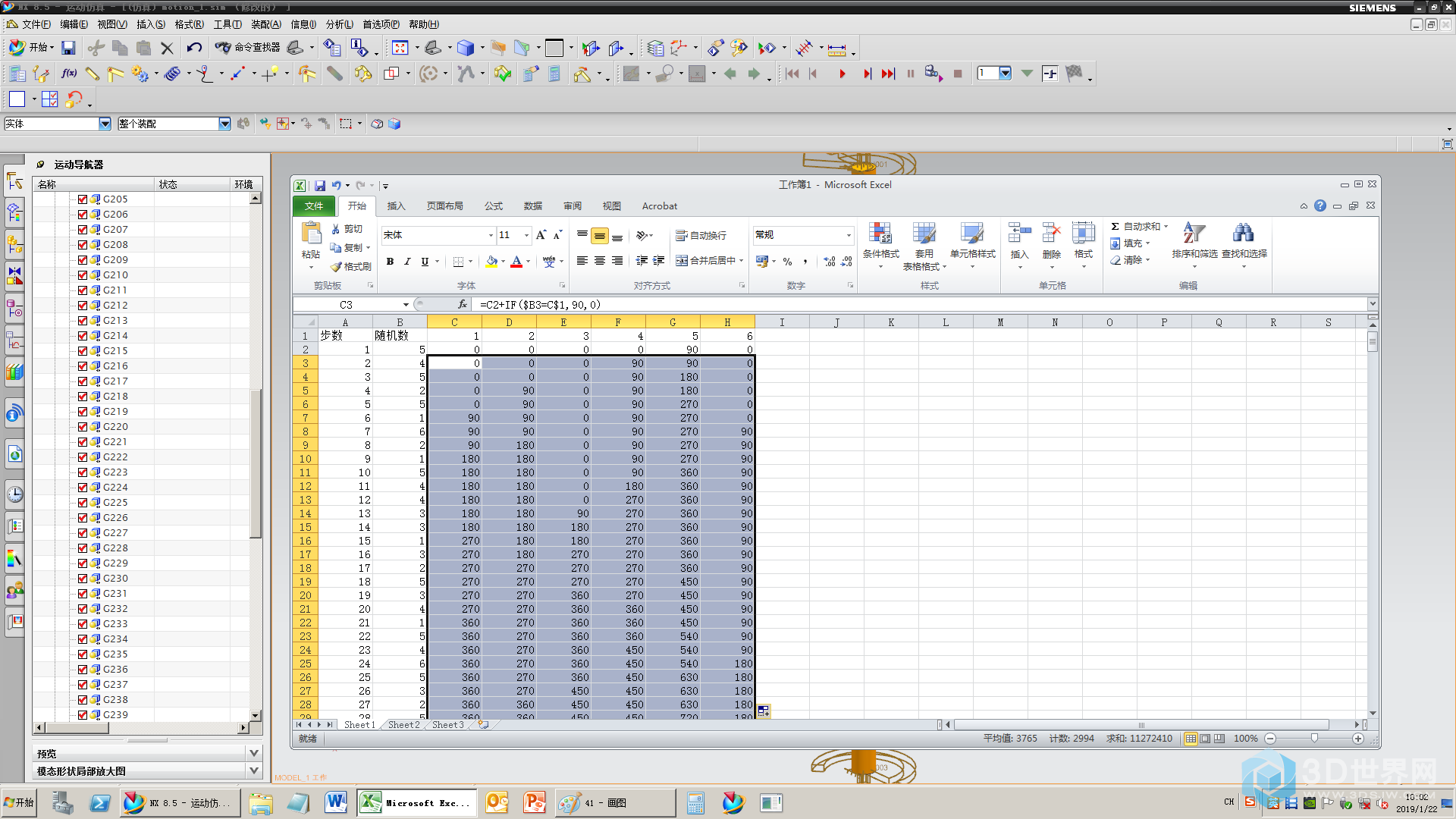
Task: Click the AutoSum (自动求和) button
Action: [x=1135, y=227]
